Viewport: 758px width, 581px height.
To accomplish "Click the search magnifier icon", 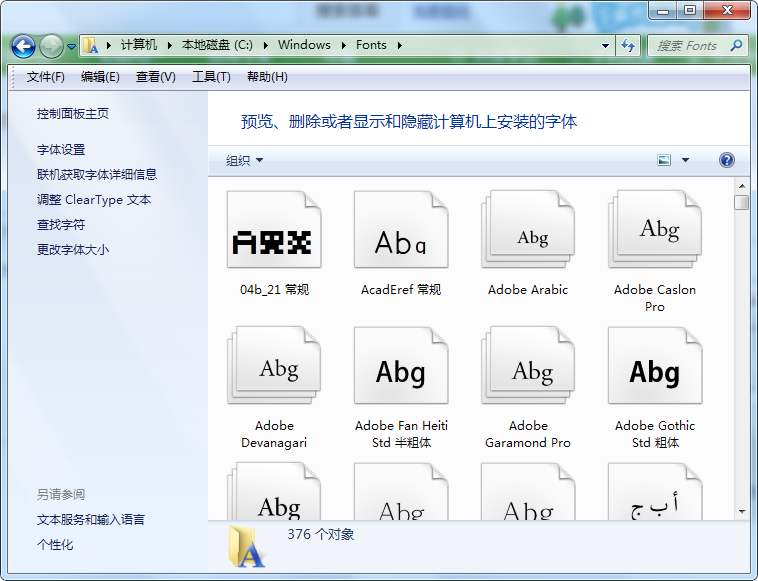I will pos(737,46).
